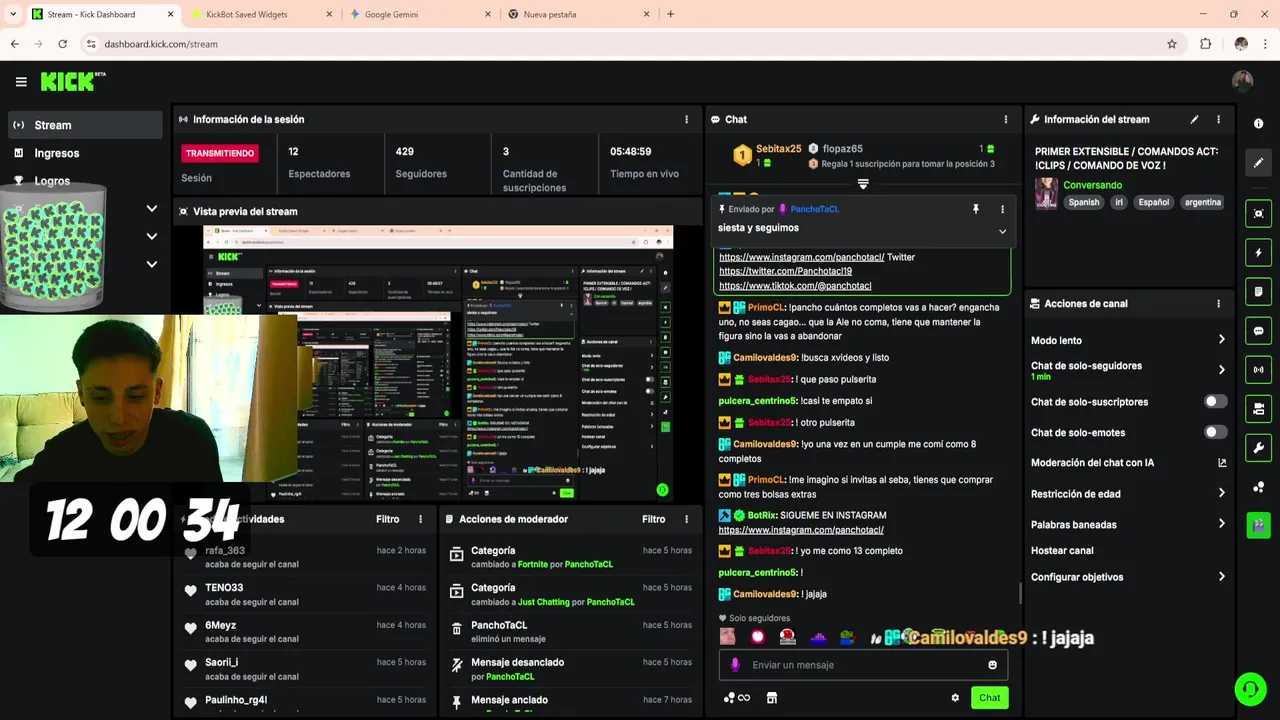Screen dimensions: 1280x720
Task: Click the focus frame icon in right rail
Action: pyautogui.click(x=1258, y=213)
